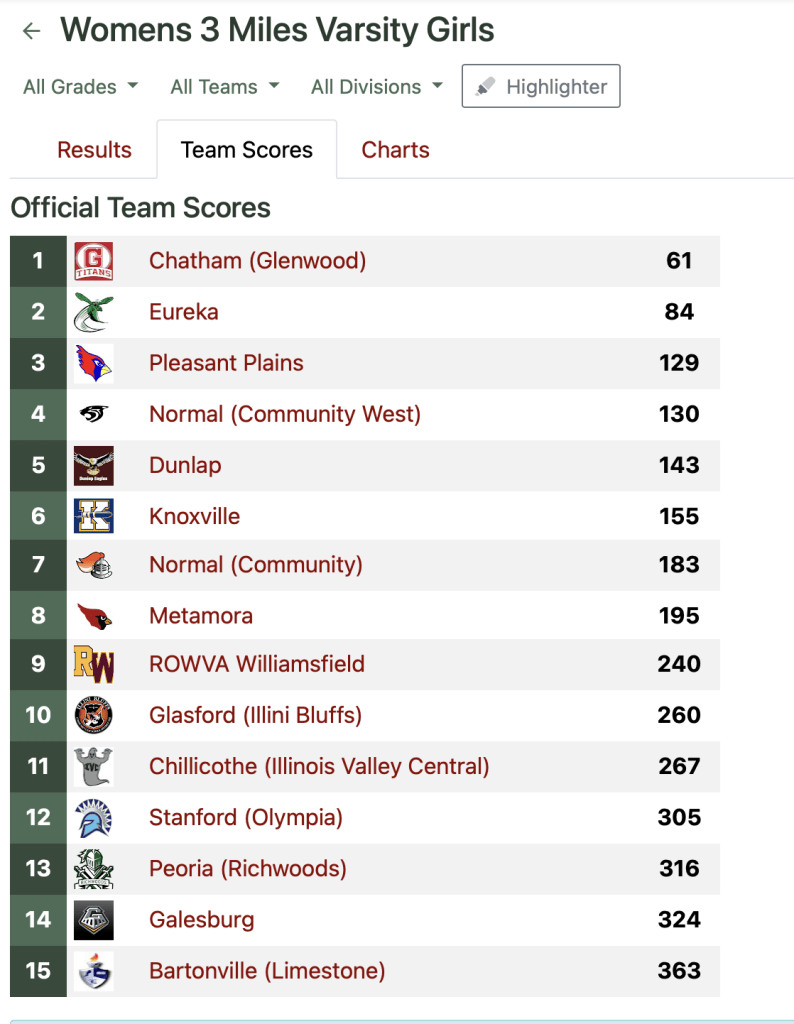The image size is (794, 1024).
Task: Click the ROWVA Williamsfield RW logo
Action: coord(94,664)
